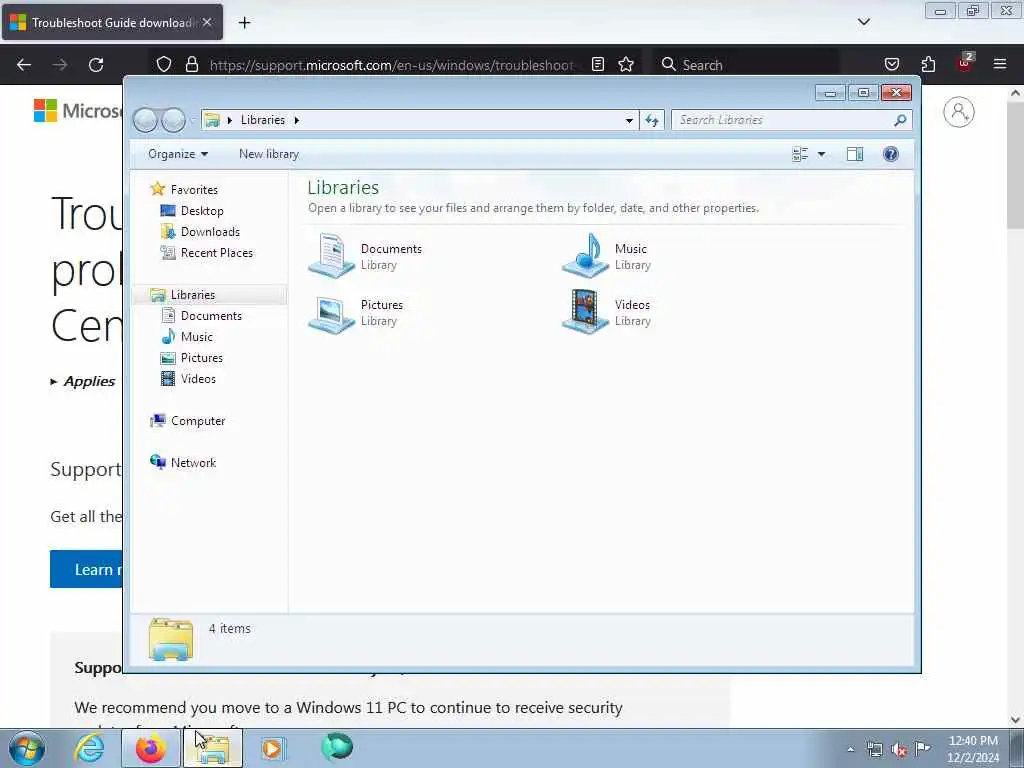
Task: Click Explorer forward navigation button
Action: (174, 120)
